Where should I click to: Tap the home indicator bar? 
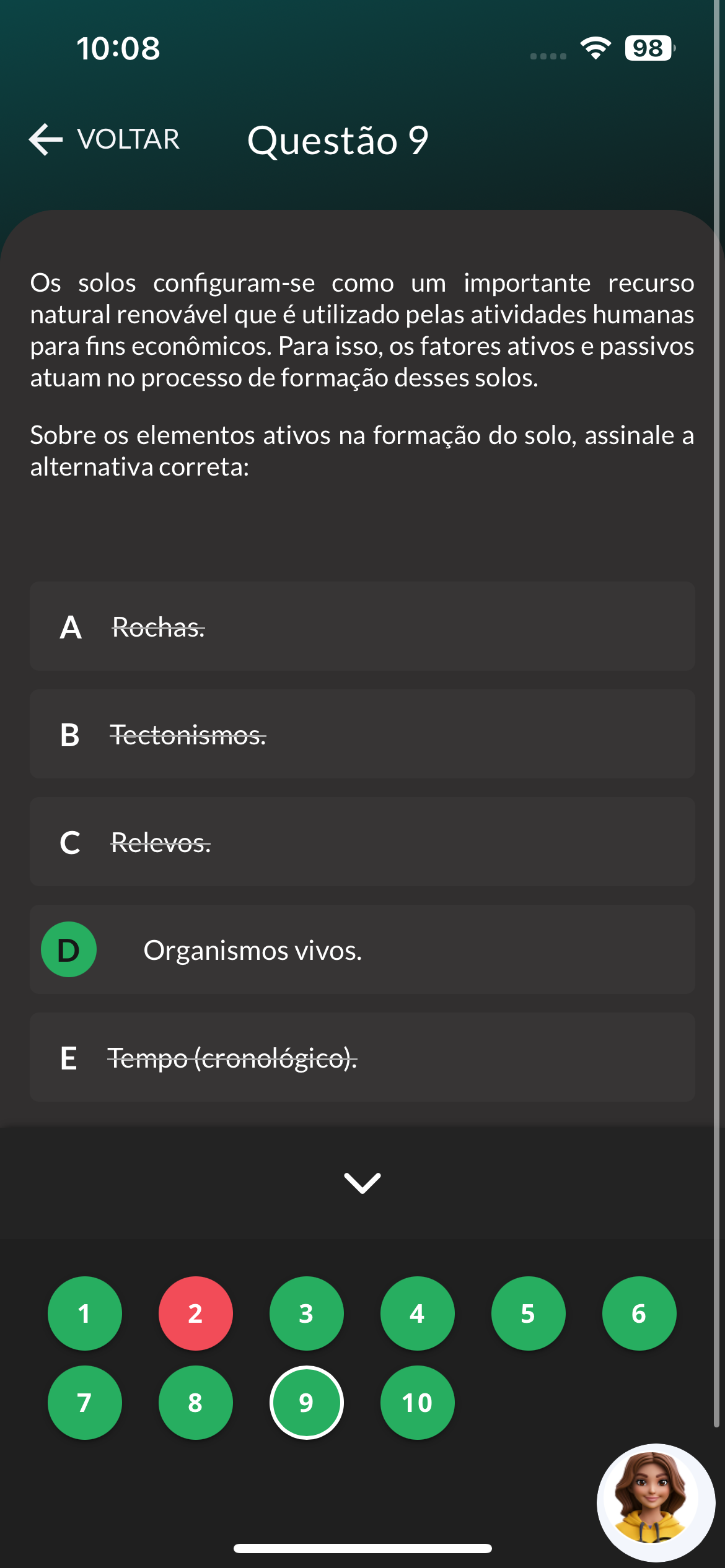pos(362,1548)
